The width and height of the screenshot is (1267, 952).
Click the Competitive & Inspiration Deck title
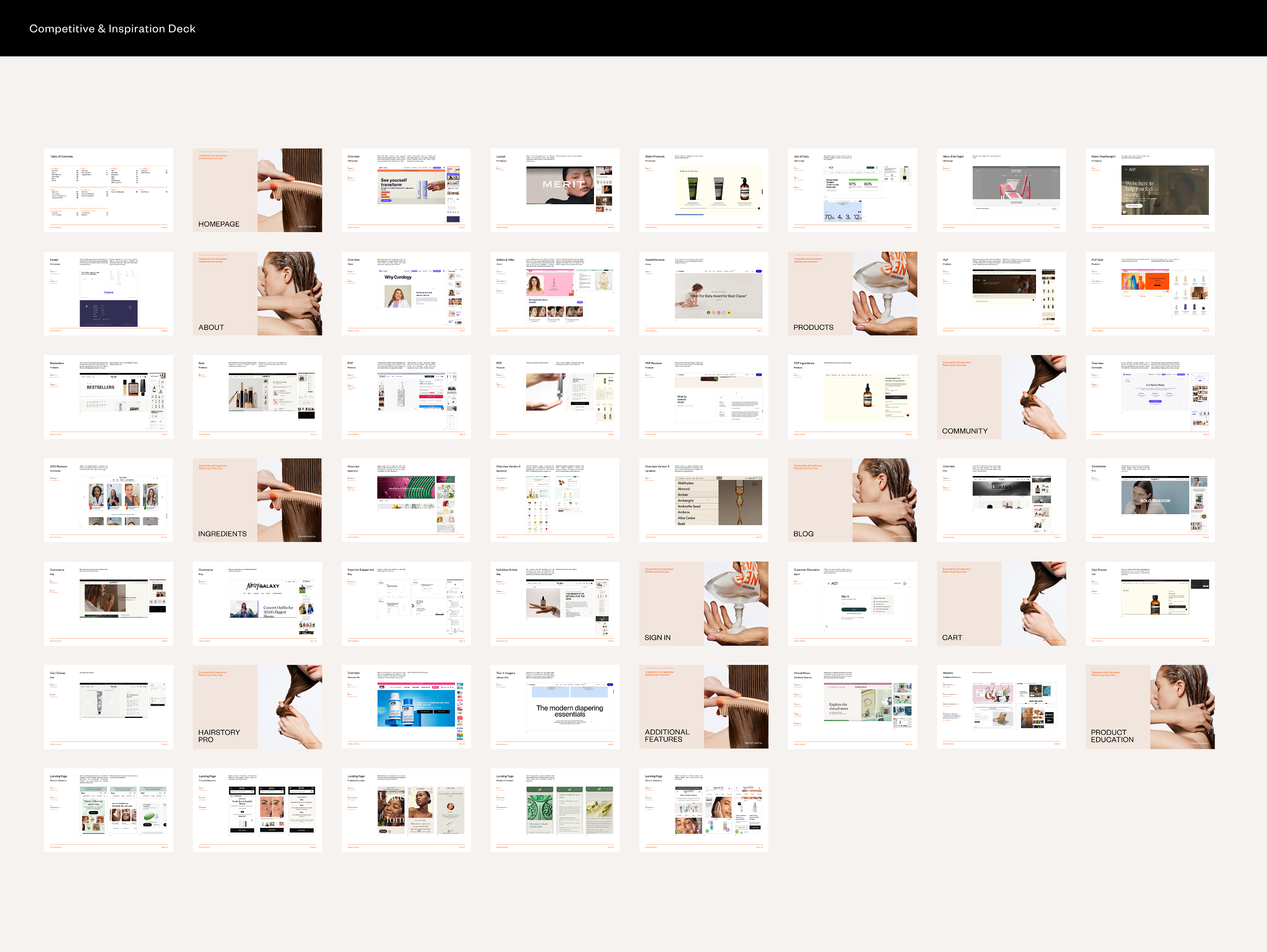click(112, 29)
